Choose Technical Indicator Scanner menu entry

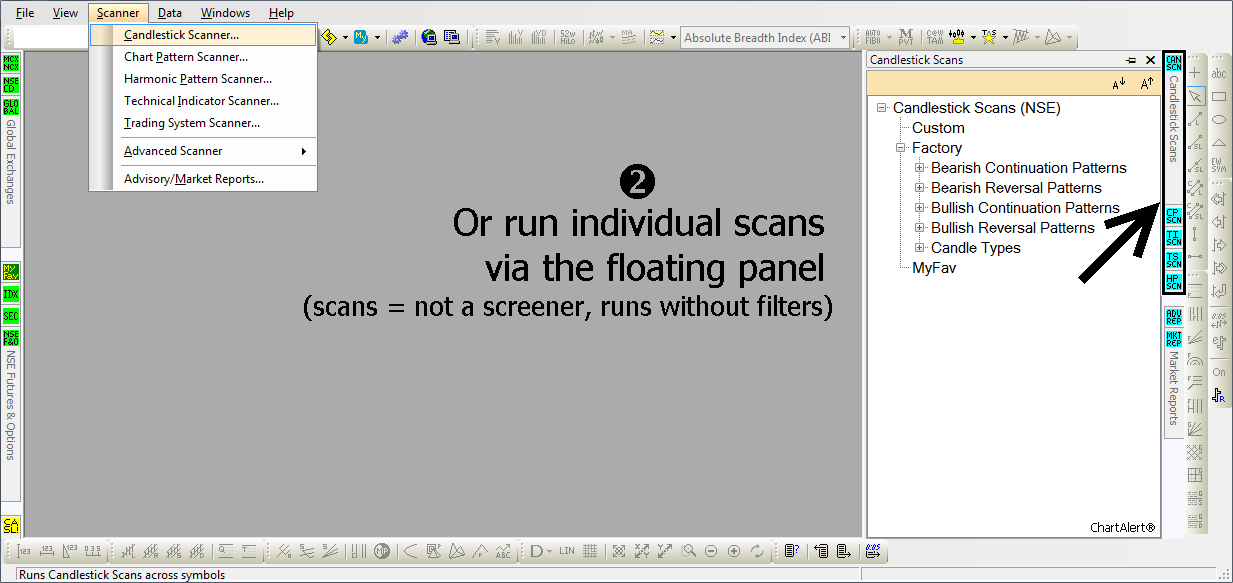coord(203,101)
